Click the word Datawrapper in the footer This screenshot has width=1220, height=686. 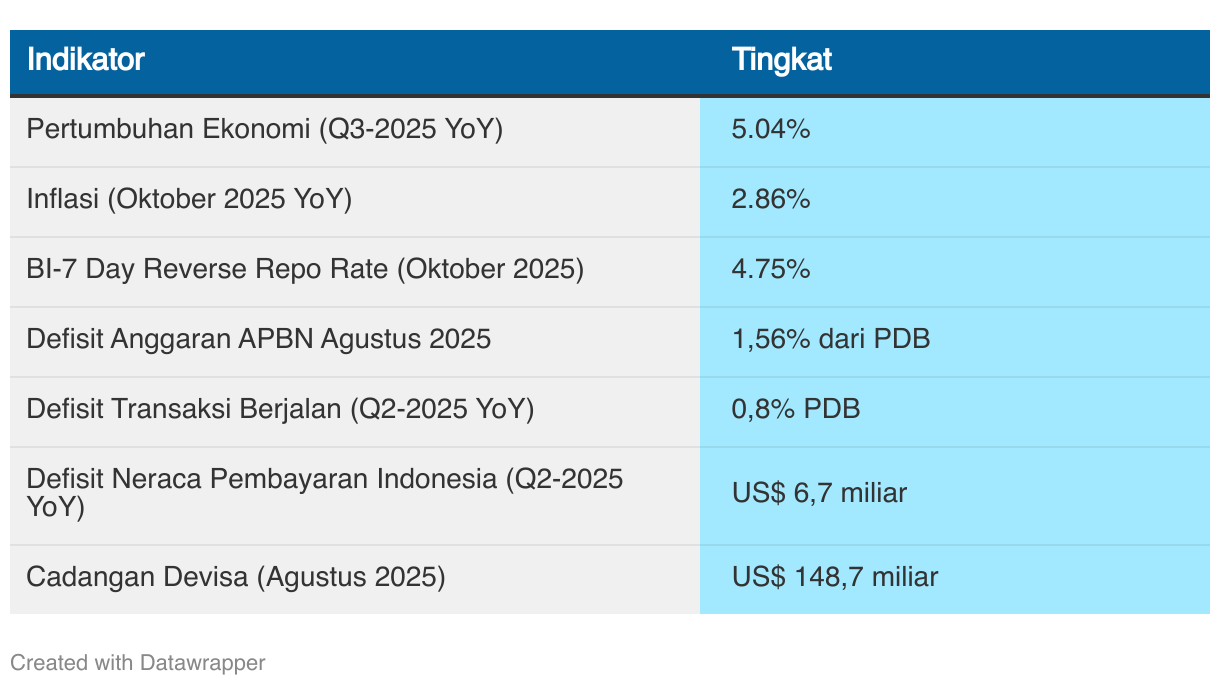click(203, 662)
